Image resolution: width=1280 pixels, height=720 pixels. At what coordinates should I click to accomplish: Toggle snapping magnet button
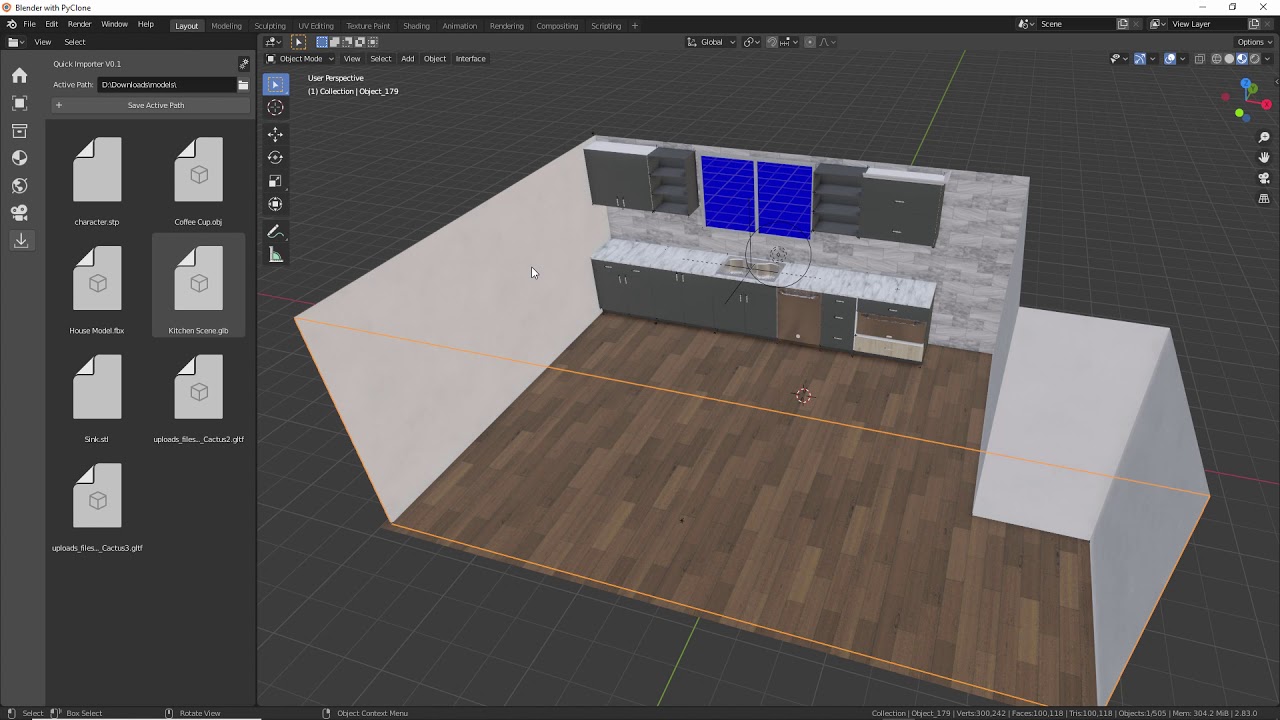tap(772, 42)
